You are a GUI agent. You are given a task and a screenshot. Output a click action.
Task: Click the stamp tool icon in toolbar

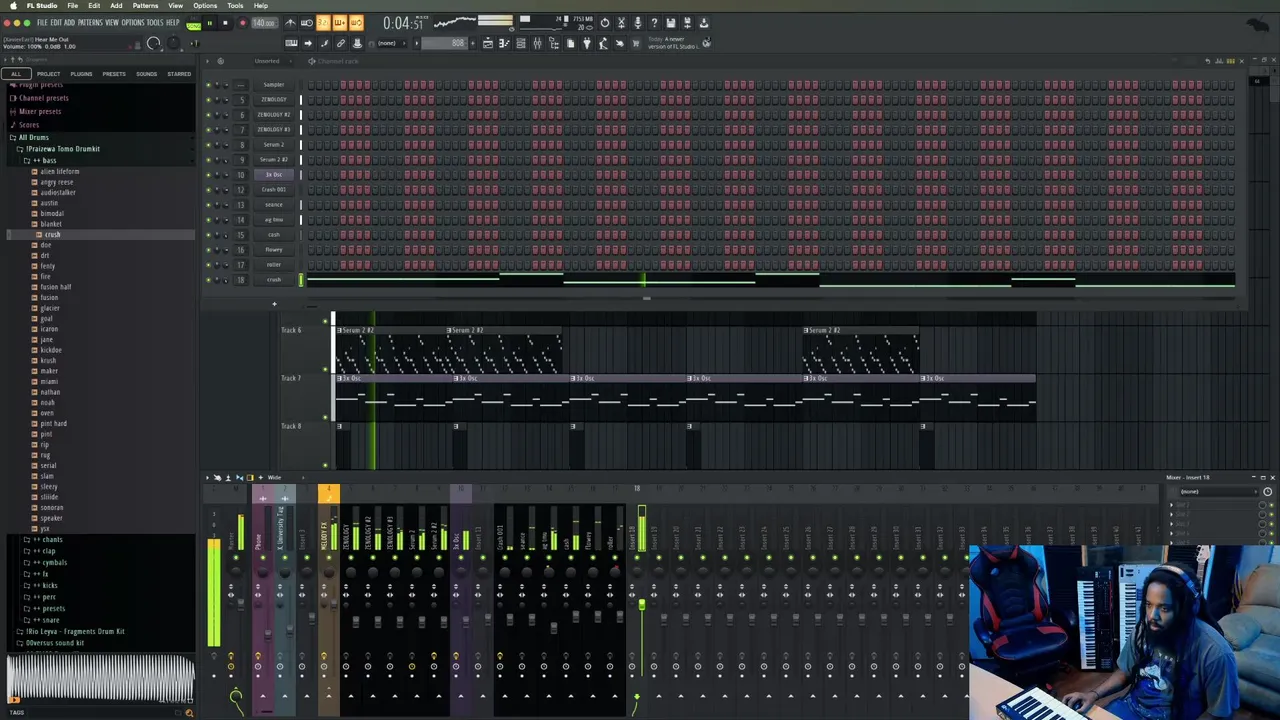coord(357,43)
